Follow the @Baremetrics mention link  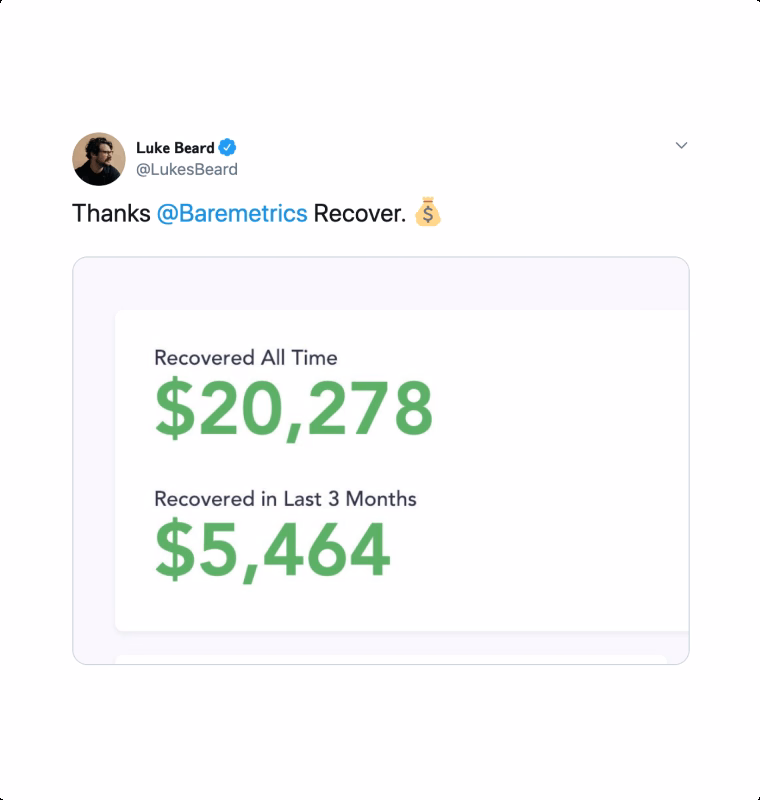(x=232, y=214)
